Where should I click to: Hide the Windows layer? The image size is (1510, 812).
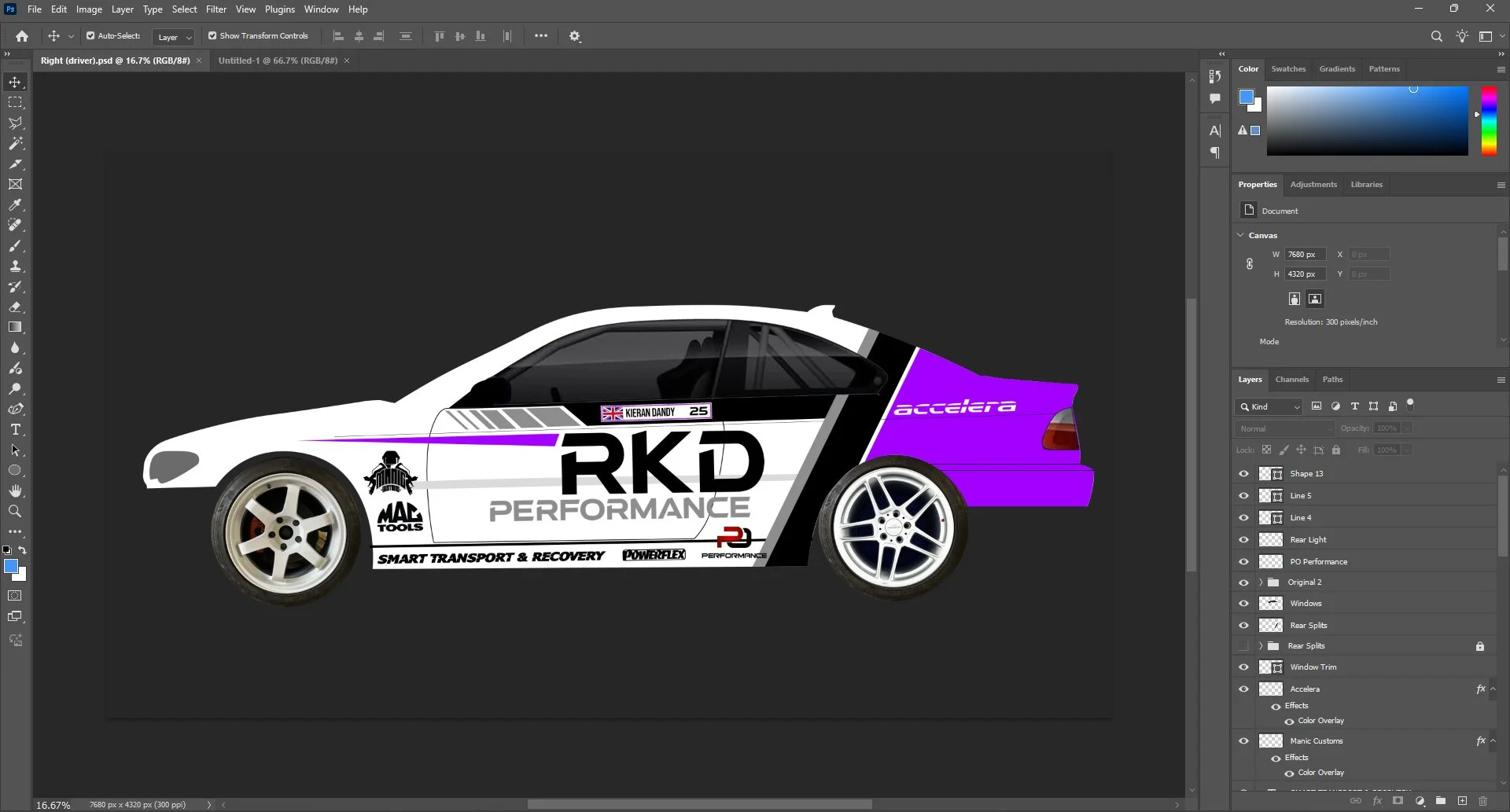1243,604
